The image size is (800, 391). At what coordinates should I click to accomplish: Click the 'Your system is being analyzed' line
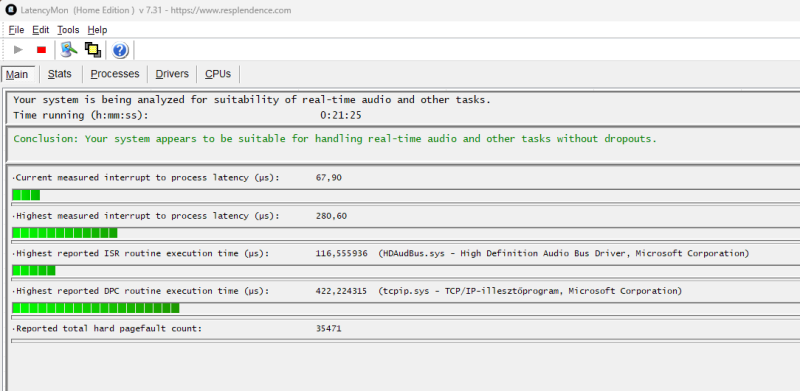[252, 100]
